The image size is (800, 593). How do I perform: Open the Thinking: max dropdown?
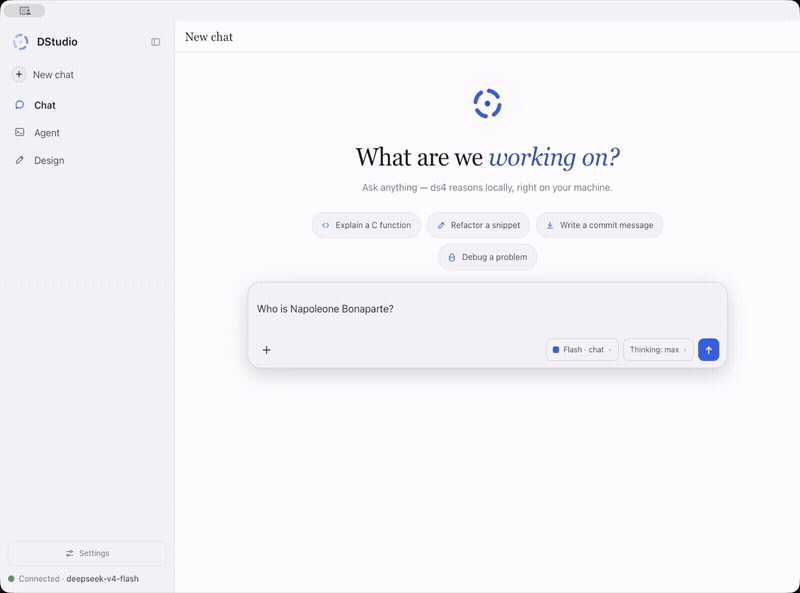tap(658, 350)
